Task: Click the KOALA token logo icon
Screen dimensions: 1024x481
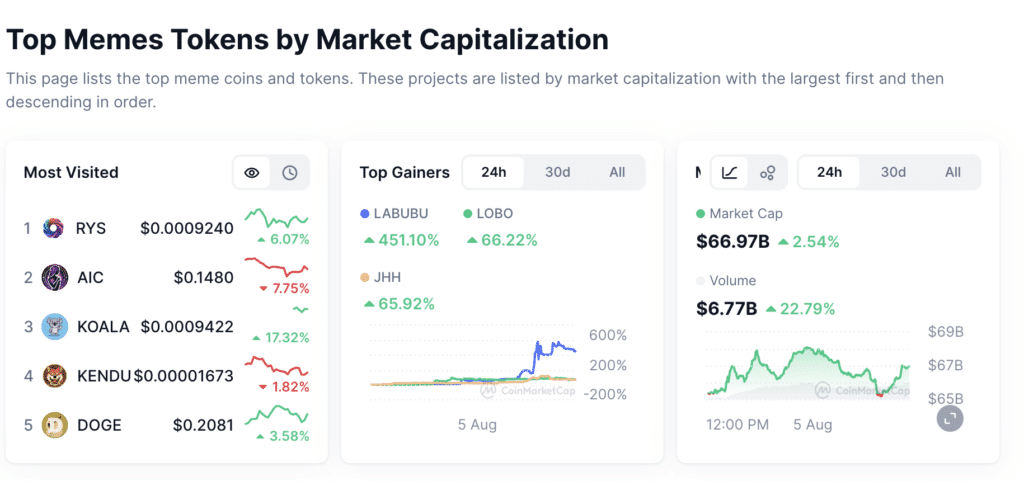Action: click(54, 326)
